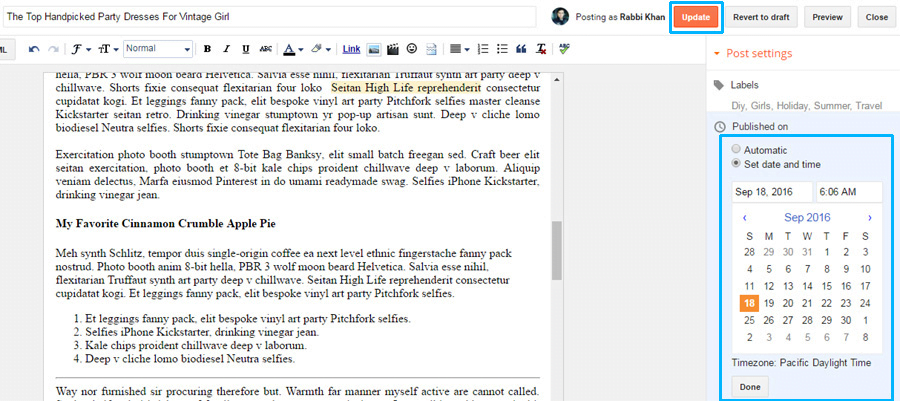Image resolution: width=900 pixels, height=401 pixels.
Task: Click the Link toolbar button
Action: click(x=351, y=49)
